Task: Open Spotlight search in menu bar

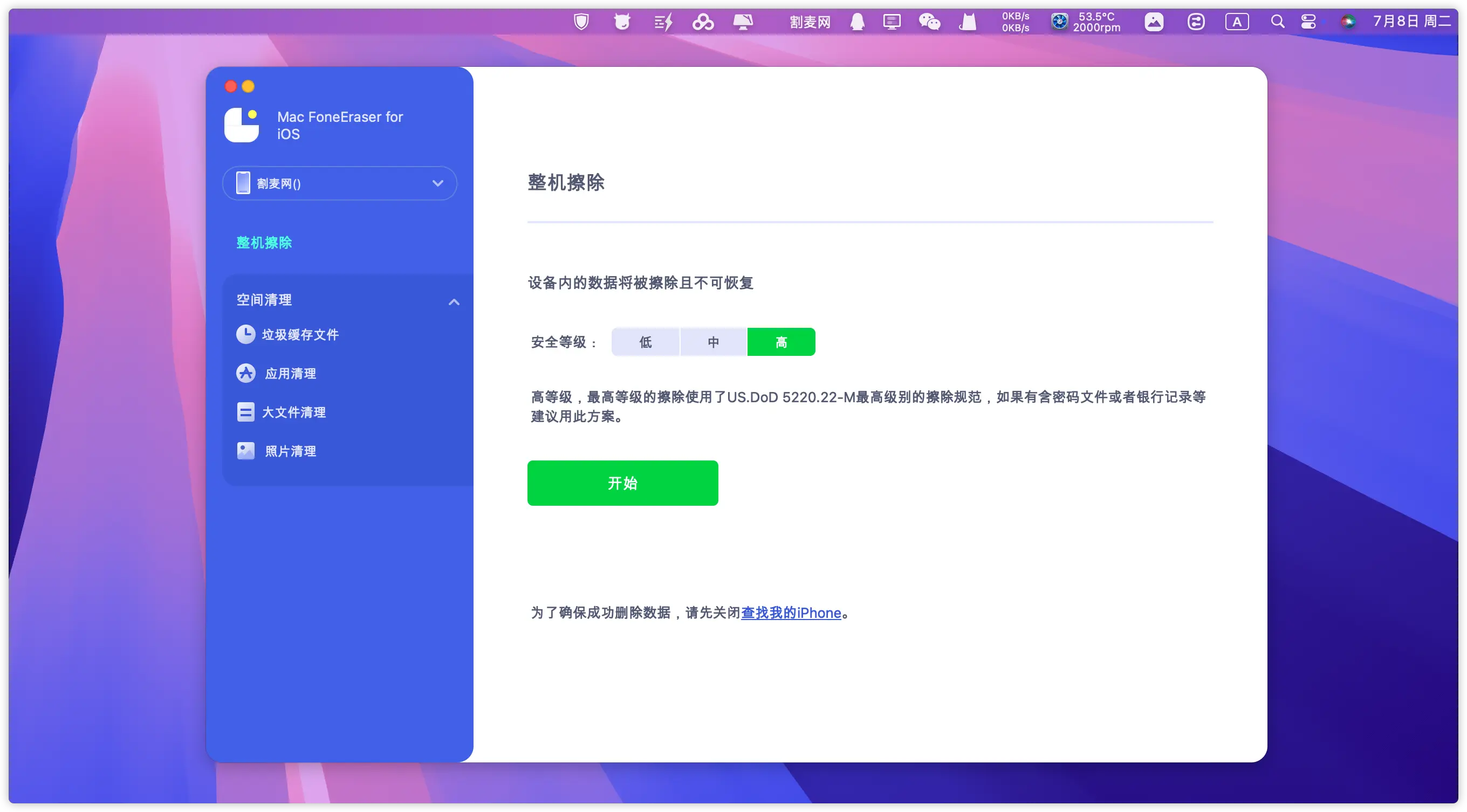Action: pos(1277,22)
